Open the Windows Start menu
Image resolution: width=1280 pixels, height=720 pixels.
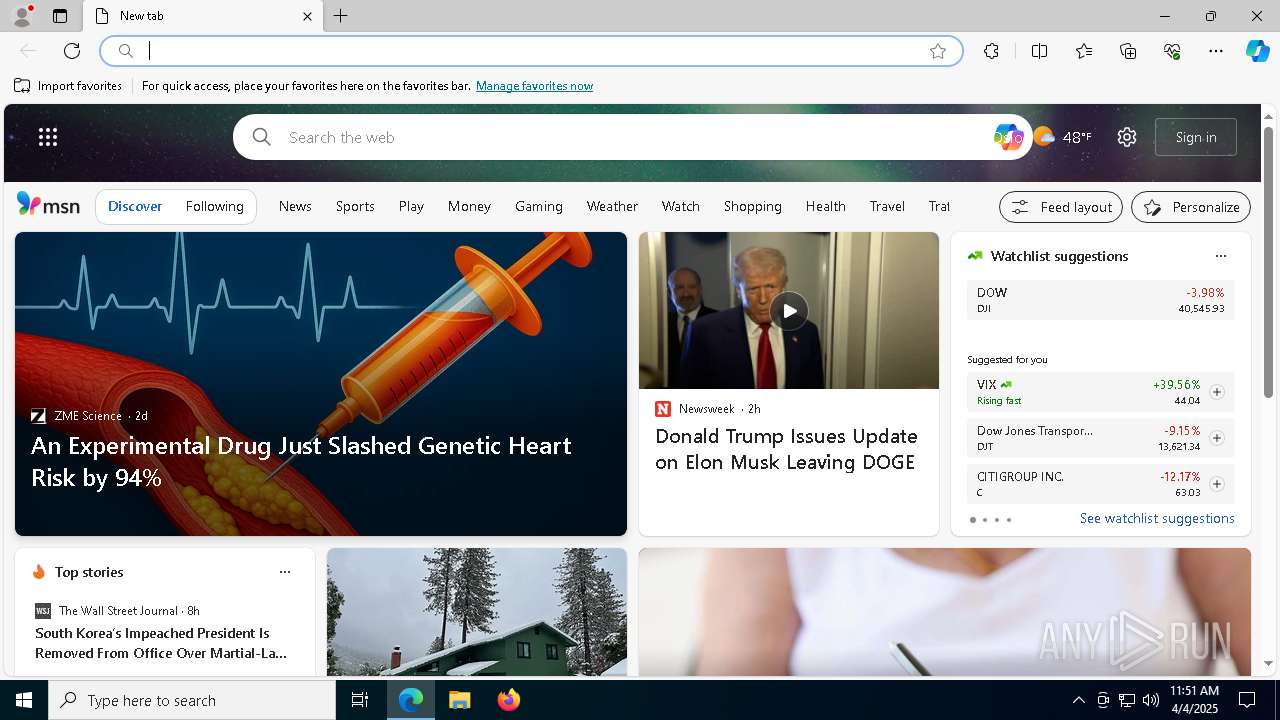point(24,700)
